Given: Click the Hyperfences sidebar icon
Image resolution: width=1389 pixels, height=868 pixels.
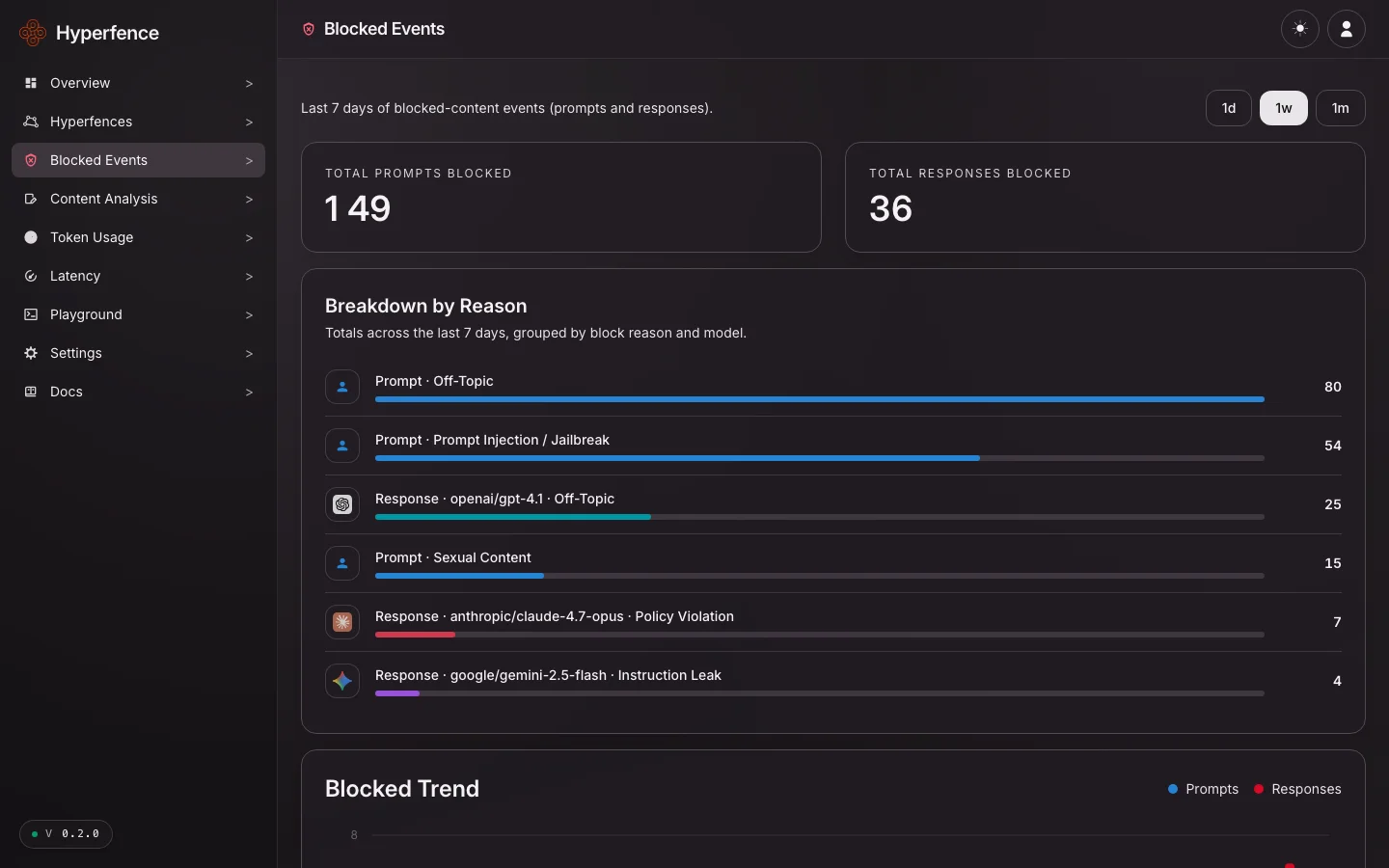Looking at the screenshot, I should (x=31, y=122).
